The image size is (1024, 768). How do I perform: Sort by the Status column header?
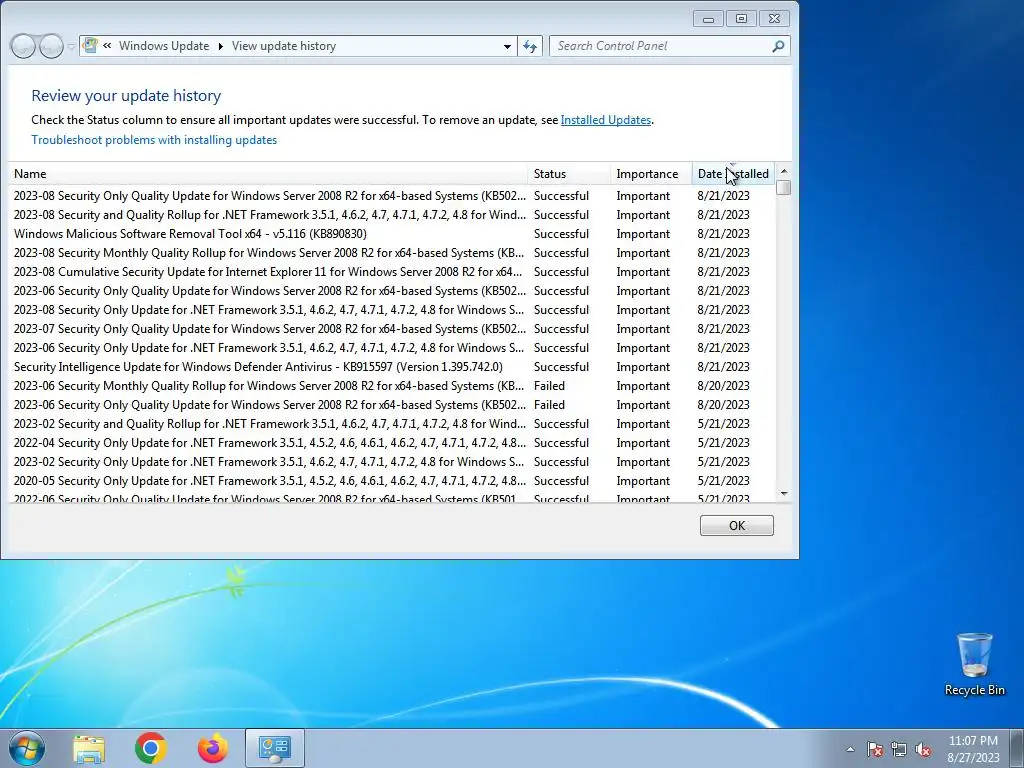[x=569, y=174]
